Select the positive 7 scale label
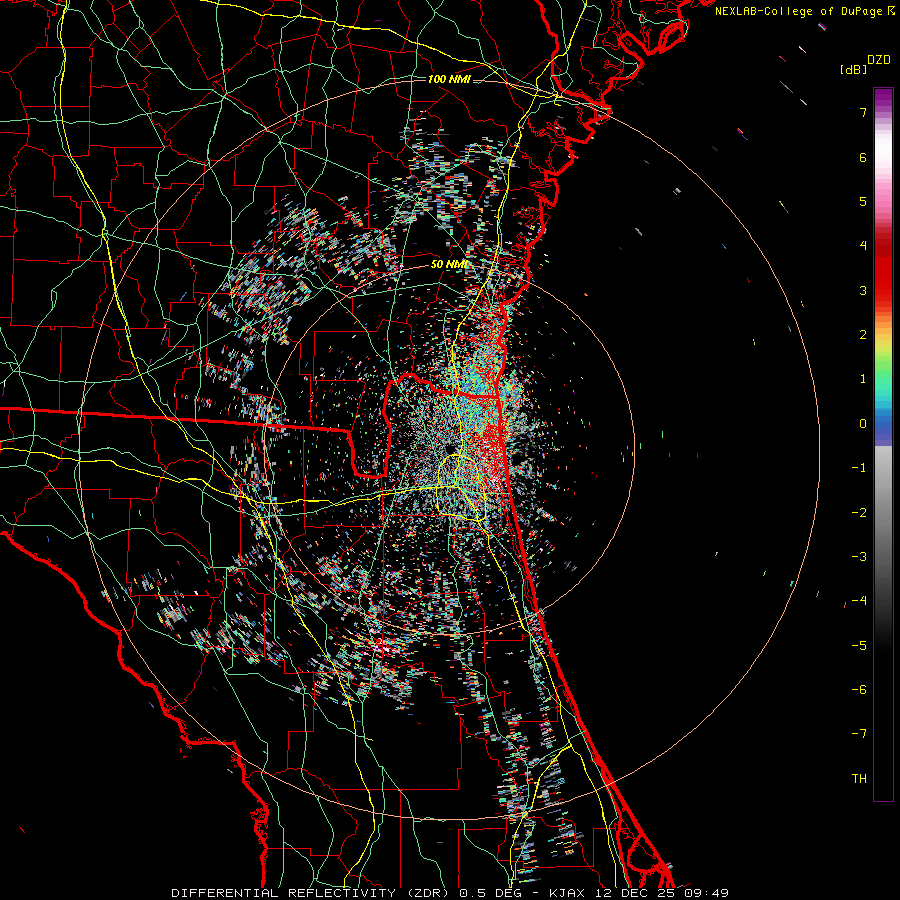 click(x=863, y=112)
